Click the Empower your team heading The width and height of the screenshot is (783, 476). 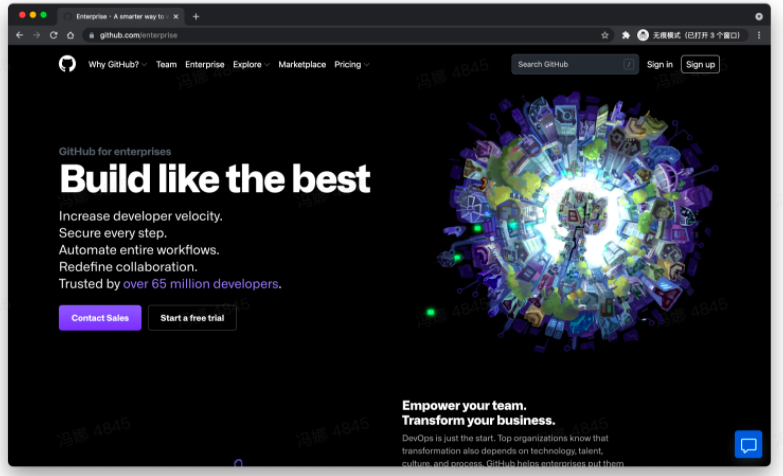pos(464,405)
